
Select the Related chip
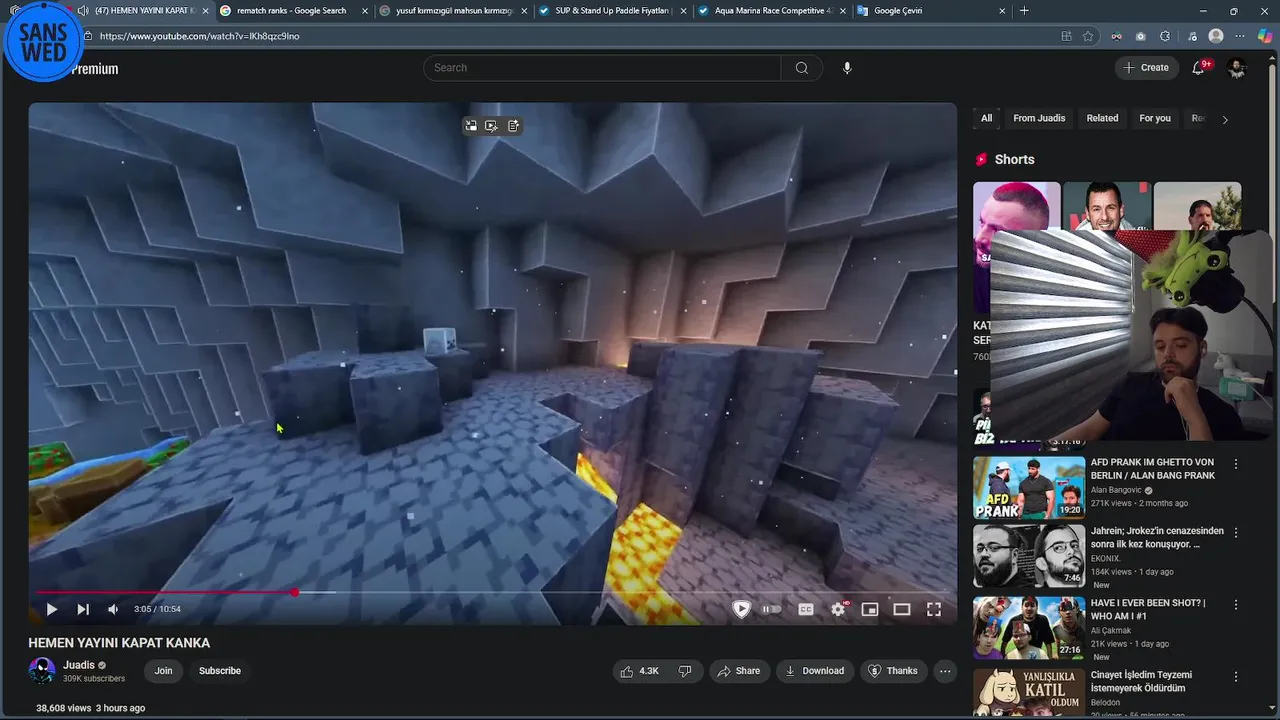click(1102, 118)
